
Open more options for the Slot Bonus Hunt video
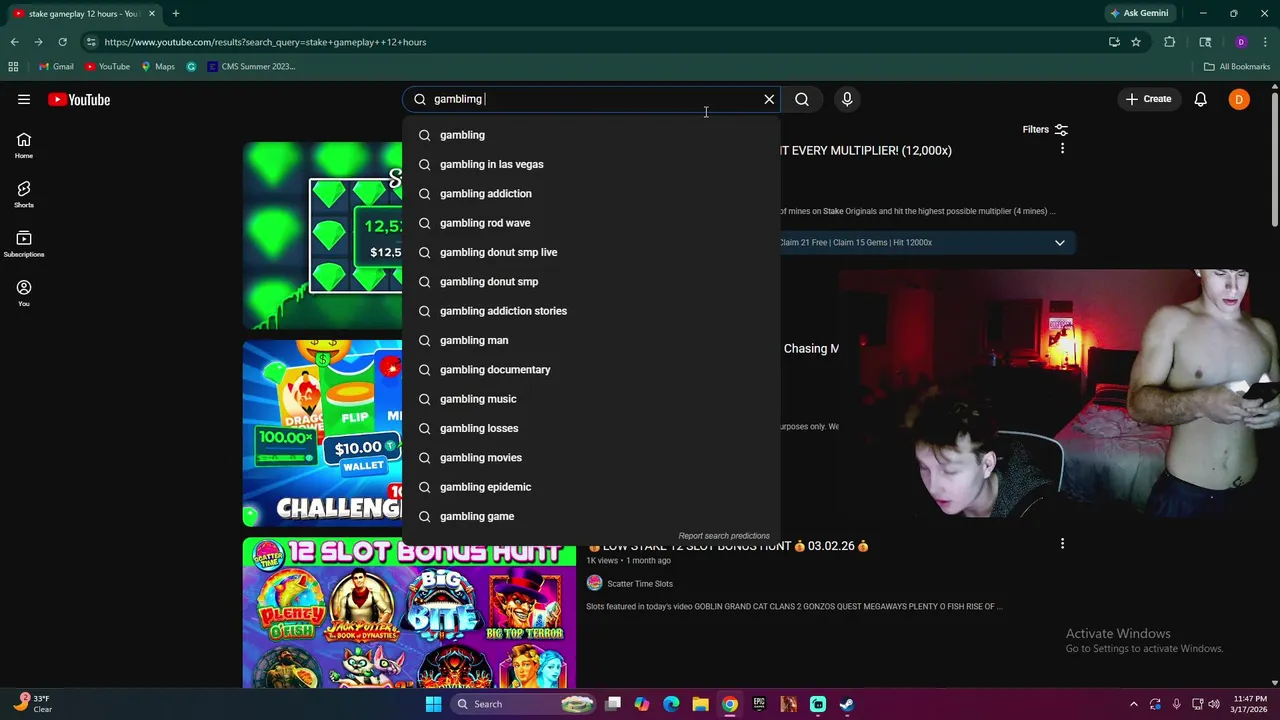click(x=1062, y=544)
